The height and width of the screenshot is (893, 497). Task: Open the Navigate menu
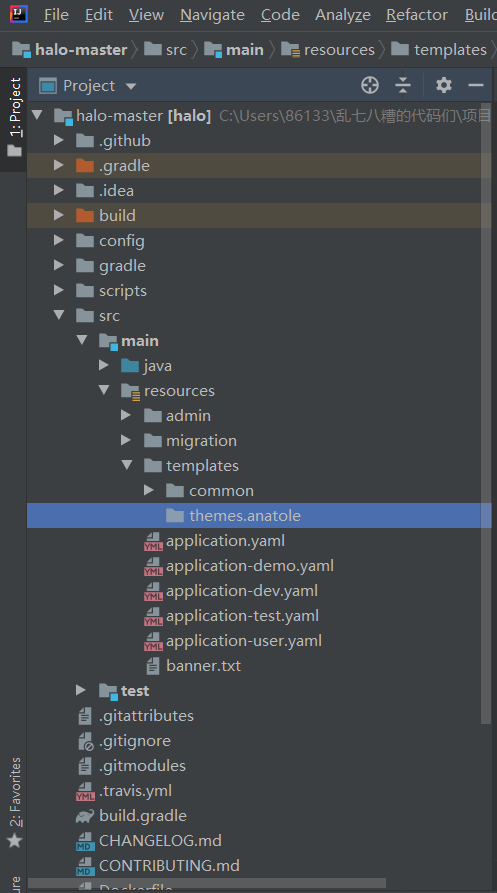click(x=212, y=15)
